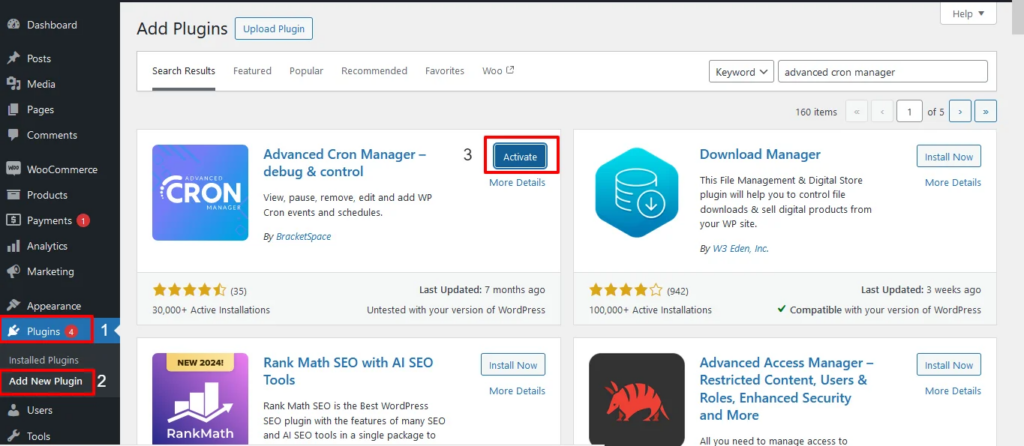Switch to the Recommended tab

coord(374,71)
